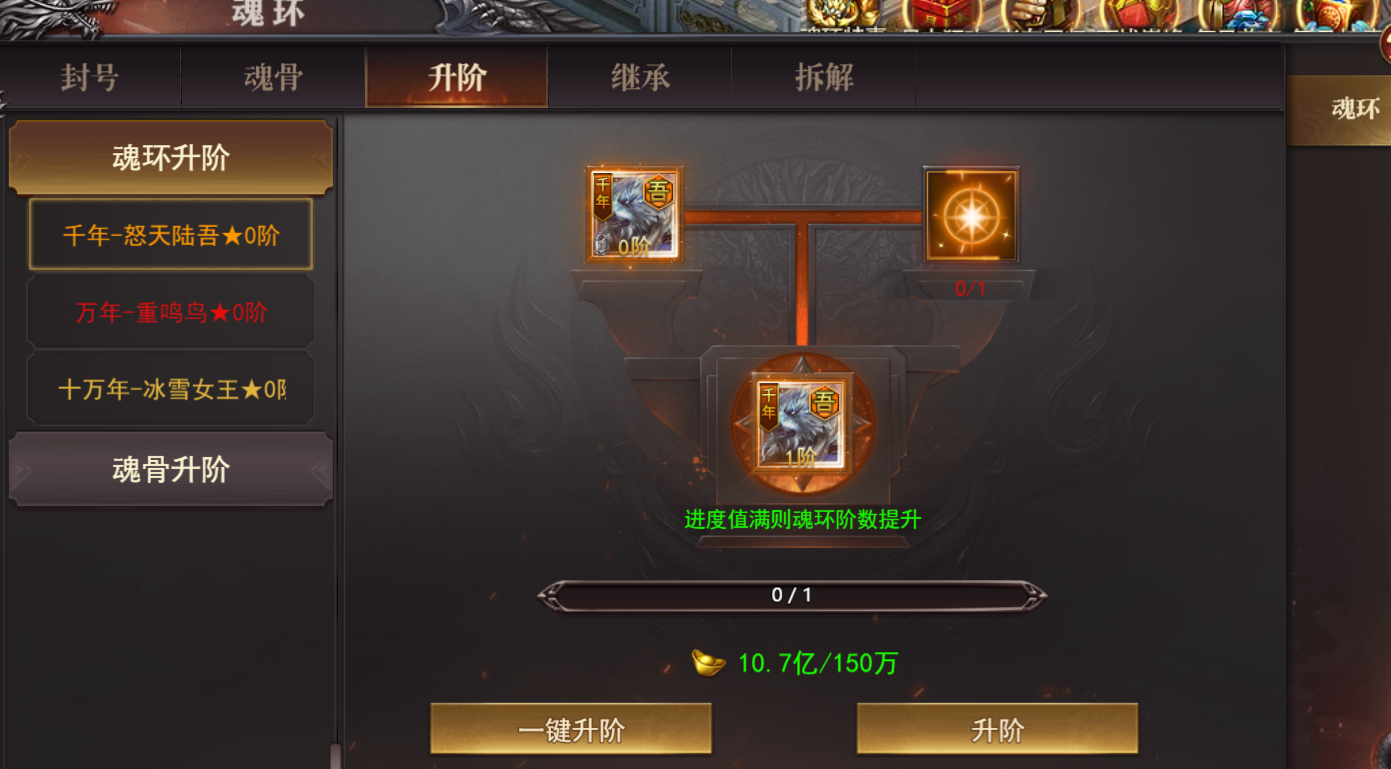Open the fist and weapon event icon
This screenshot has width=1391, height=769.
point(1040,14)
